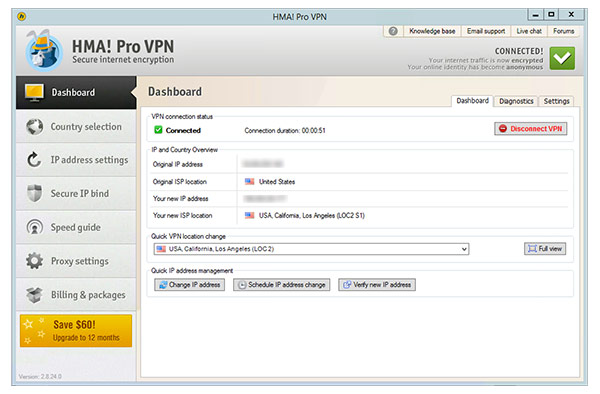Click the HMA donkey logo
600x394 pixels.
(44, 50)
